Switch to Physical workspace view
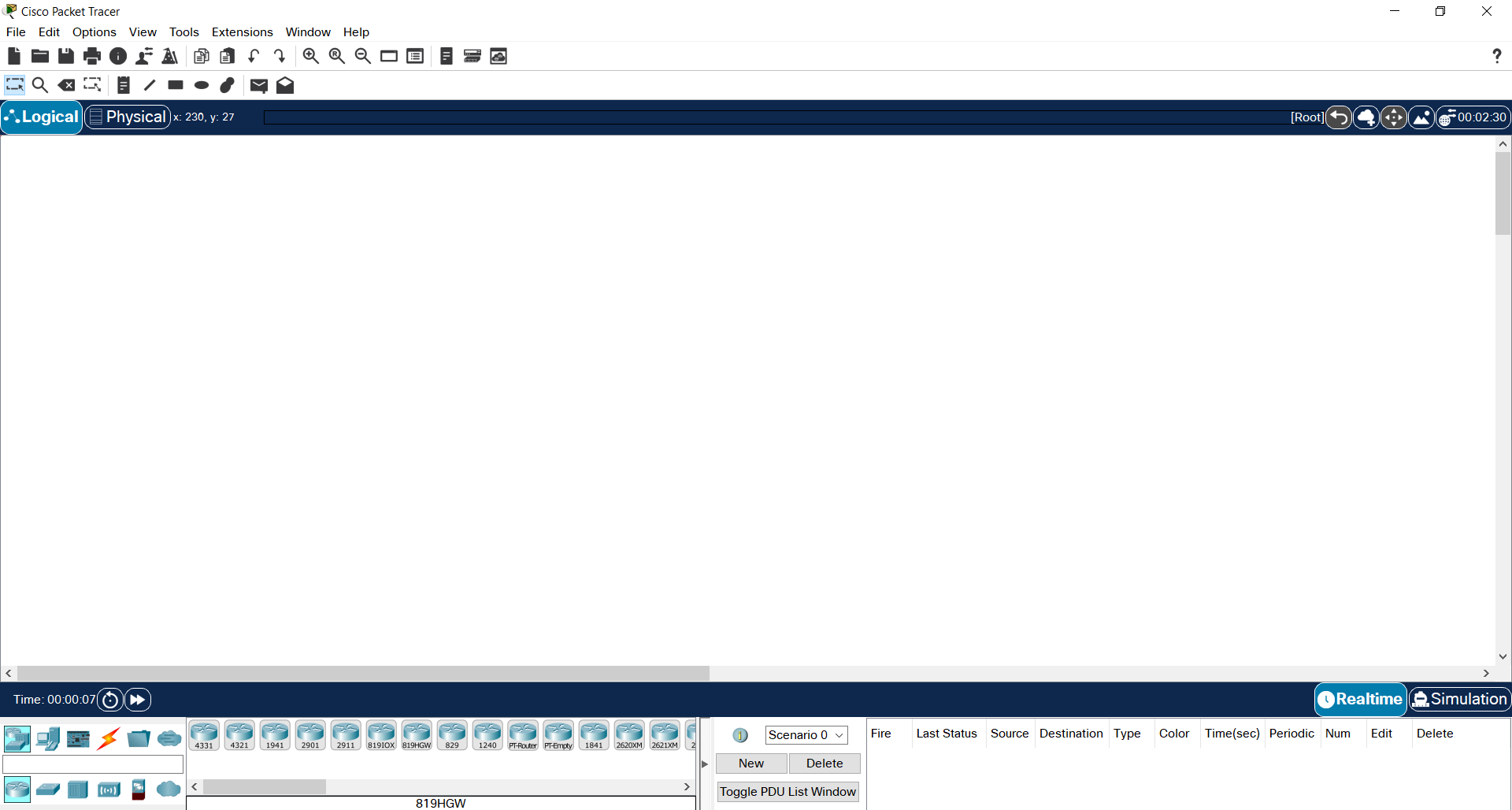The image size is (1512, 810). pos(128,117)
